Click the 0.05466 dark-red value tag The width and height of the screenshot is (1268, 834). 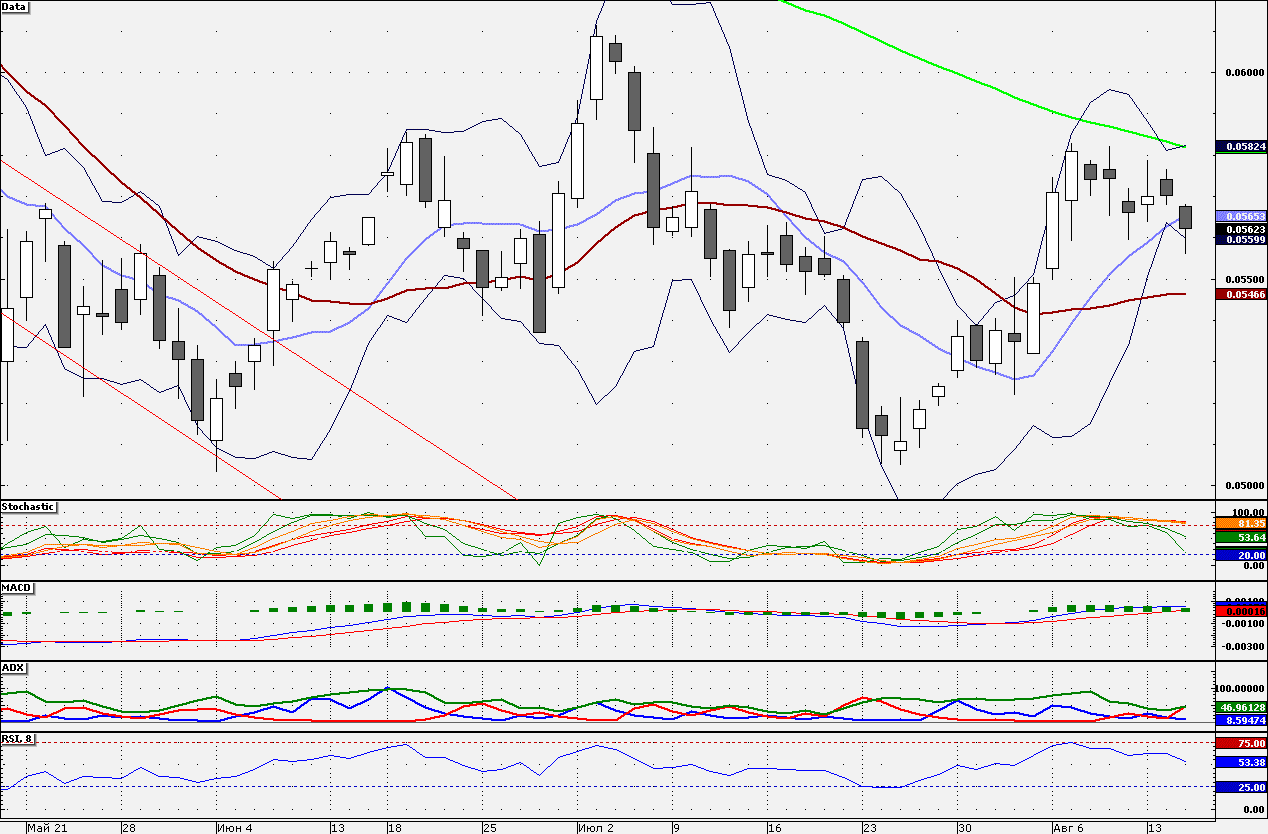click(1241, 294)
